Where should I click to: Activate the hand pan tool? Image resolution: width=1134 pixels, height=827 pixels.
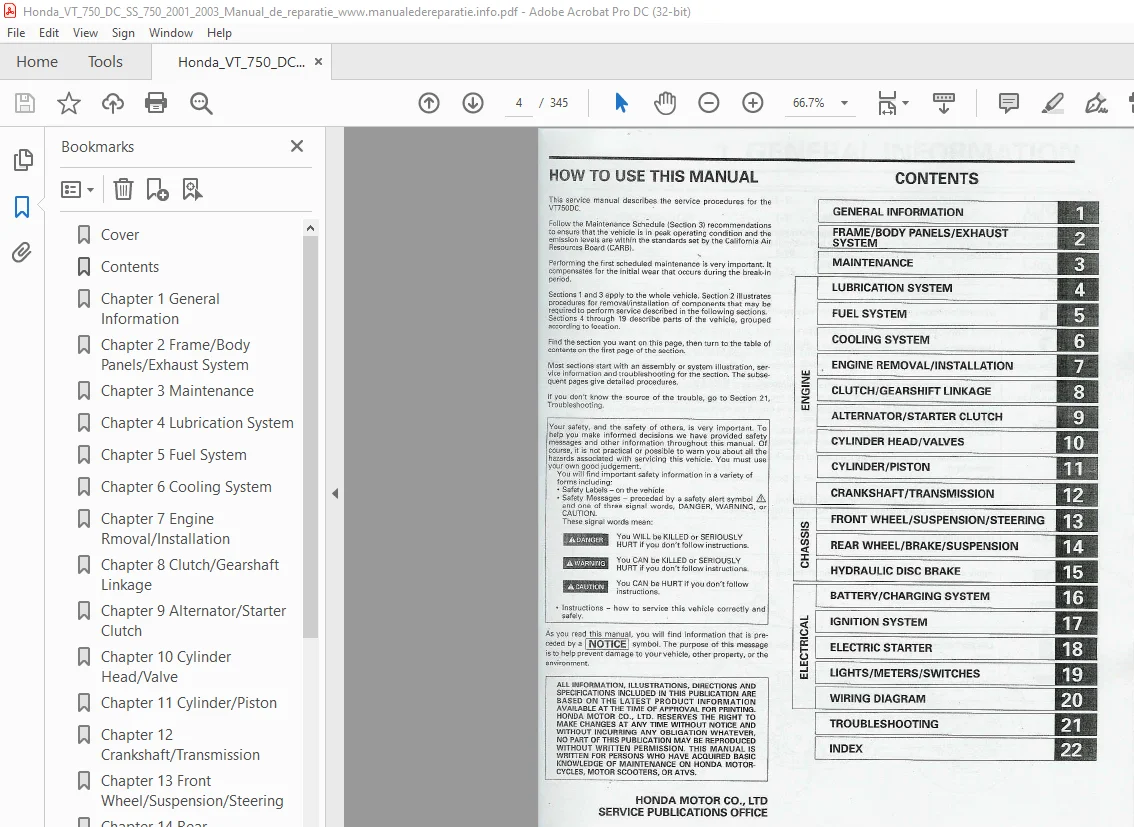(665, 103)
